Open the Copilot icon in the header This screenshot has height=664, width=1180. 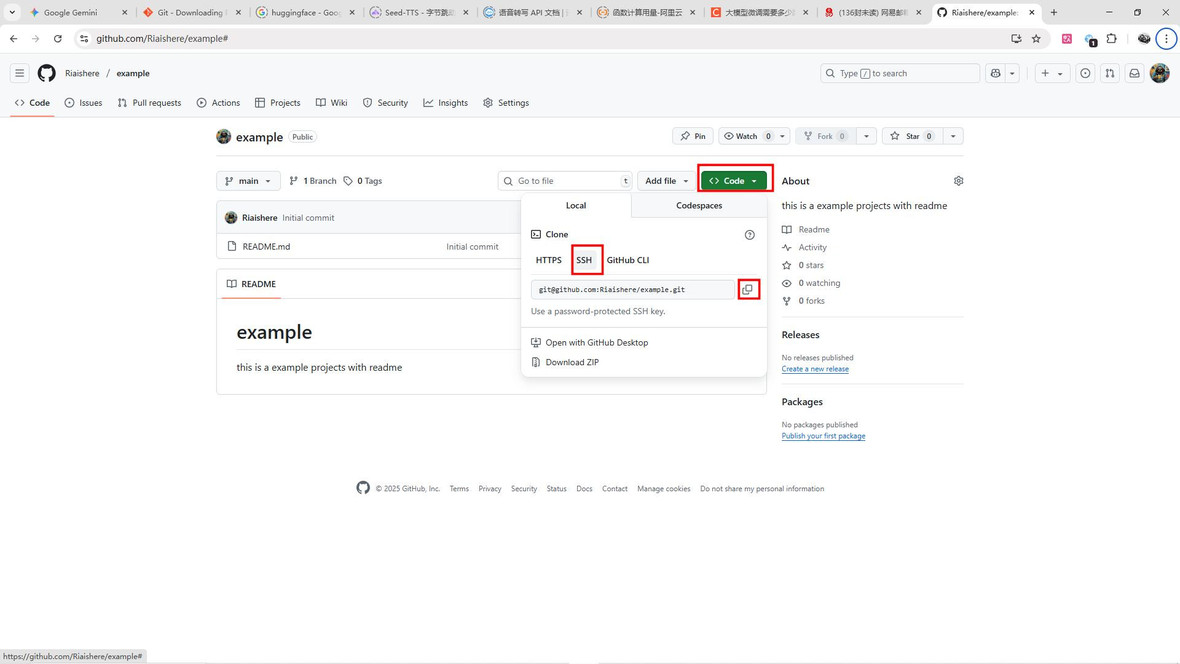(996, 73)
